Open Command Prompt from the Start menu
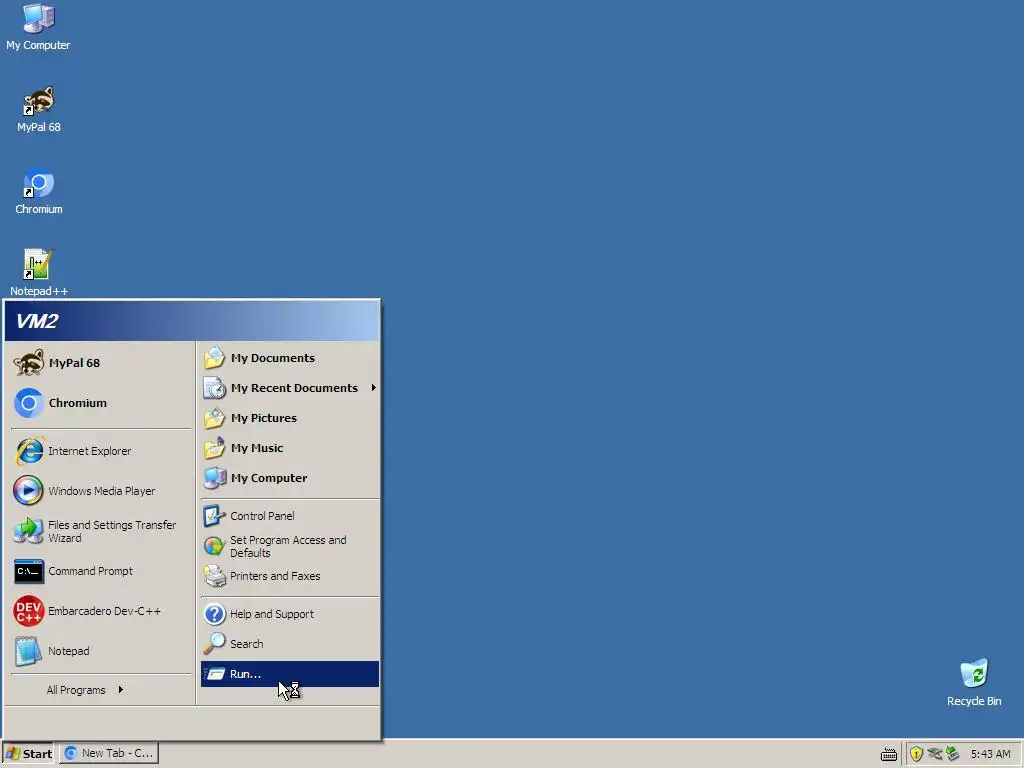Viewport: 1024px width, 768px height. [101, 571]
